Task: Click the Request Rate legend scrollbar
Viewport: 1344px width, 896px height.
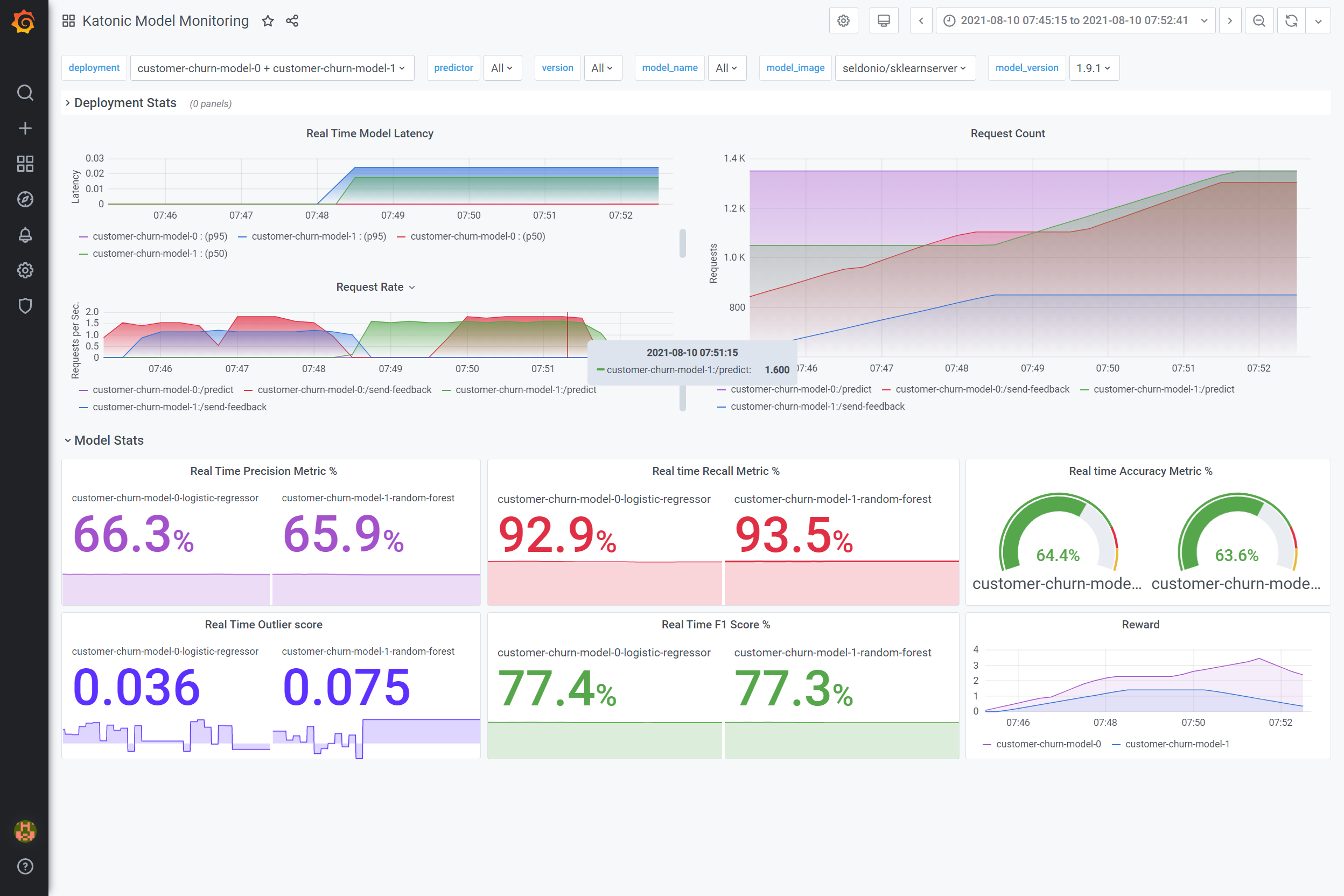Action: (682, 398)
